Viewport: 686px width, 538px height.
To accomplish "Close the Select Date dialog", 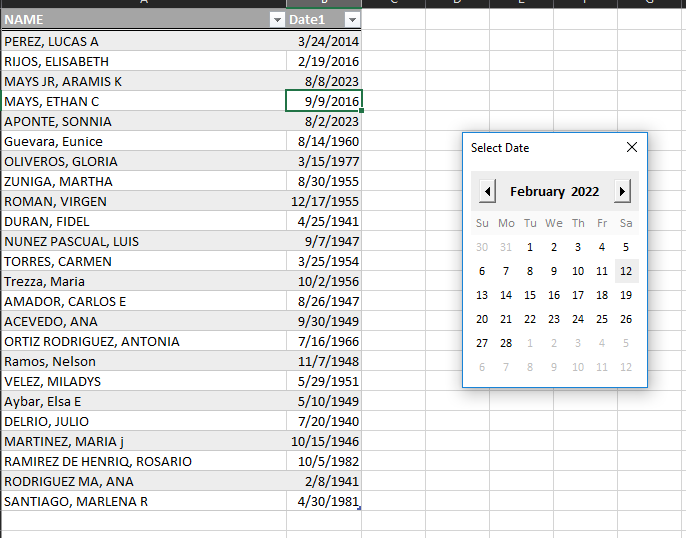I will click(632, 147).
